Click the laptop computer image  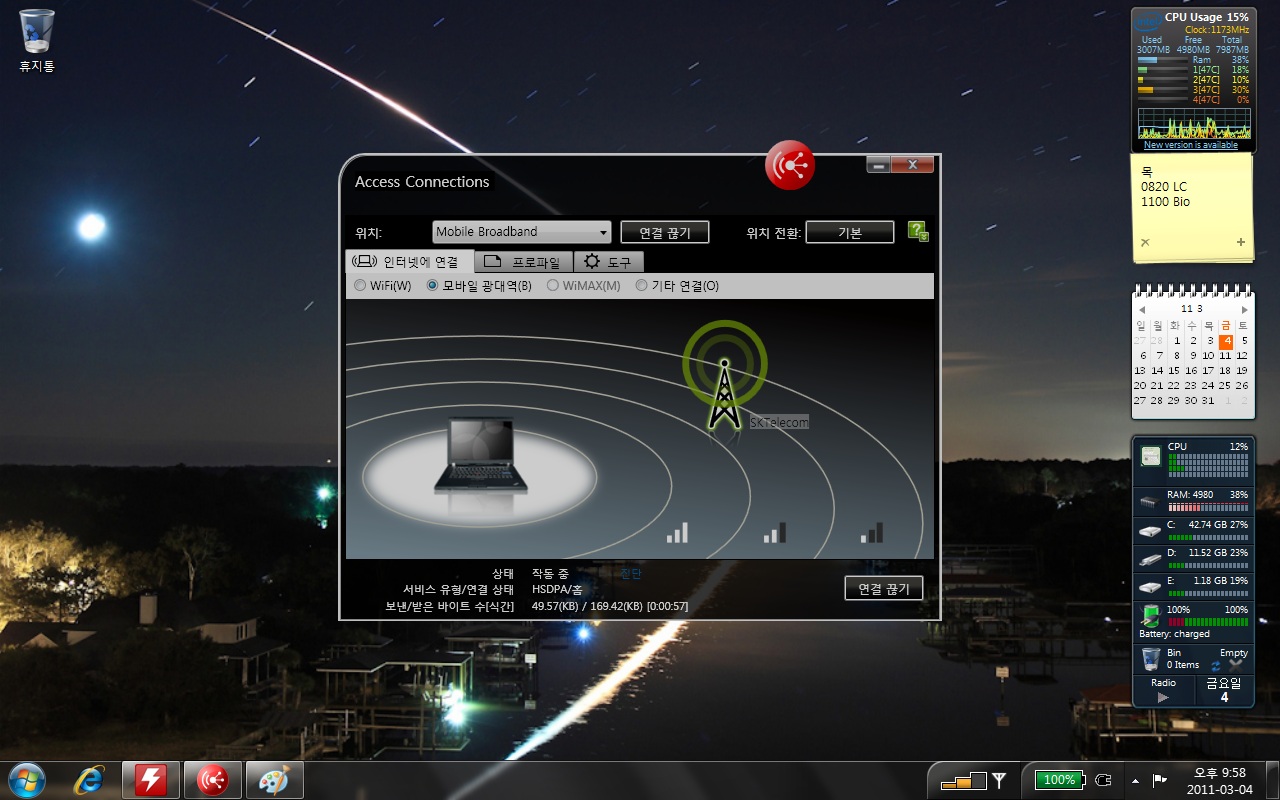tap(474, 456)
